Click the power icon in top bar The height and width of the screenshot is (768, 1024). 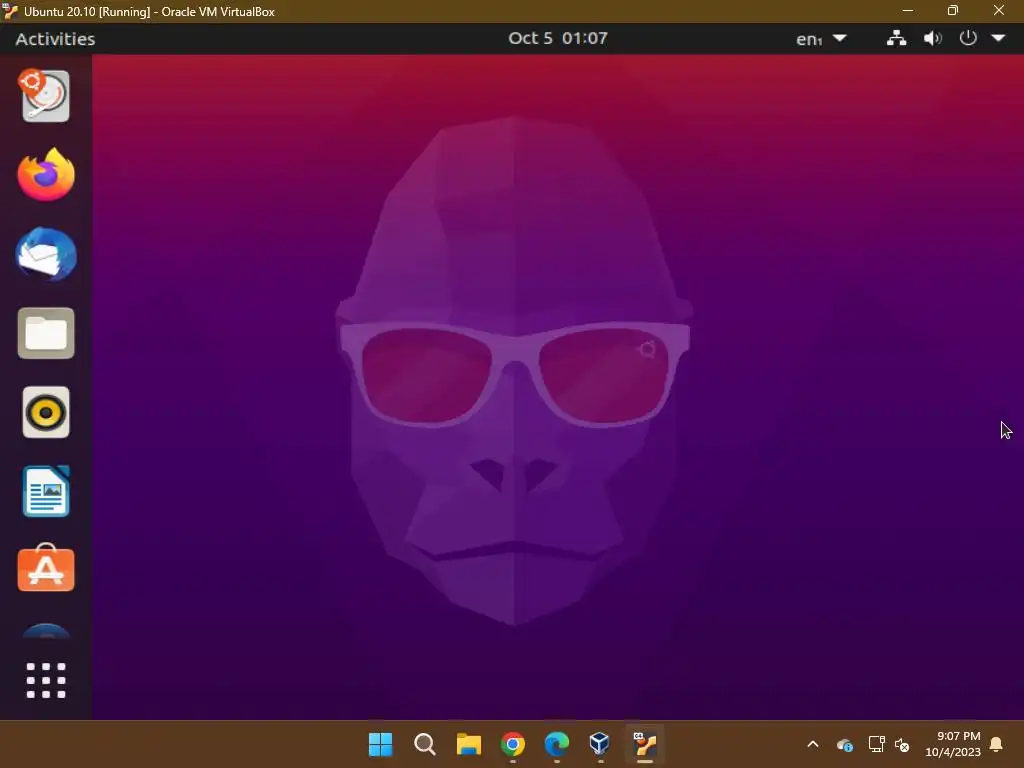pos(968,38)
